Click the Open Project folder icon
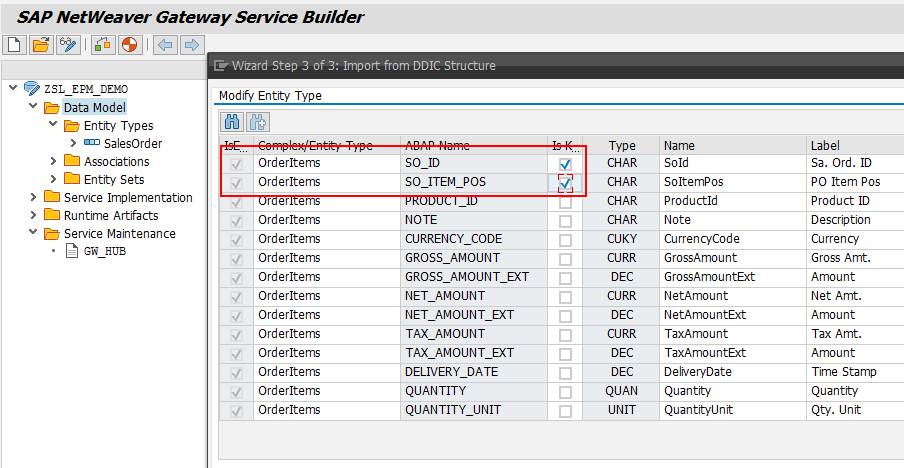The height and width of the screenshot is (468, 904). 41,44
